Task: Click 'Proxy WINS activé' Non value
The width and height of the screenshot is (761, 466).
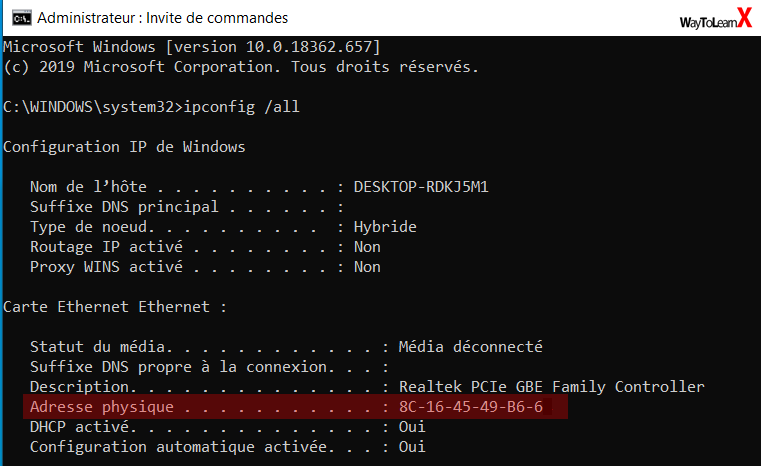Action: (x=367, y=267)
